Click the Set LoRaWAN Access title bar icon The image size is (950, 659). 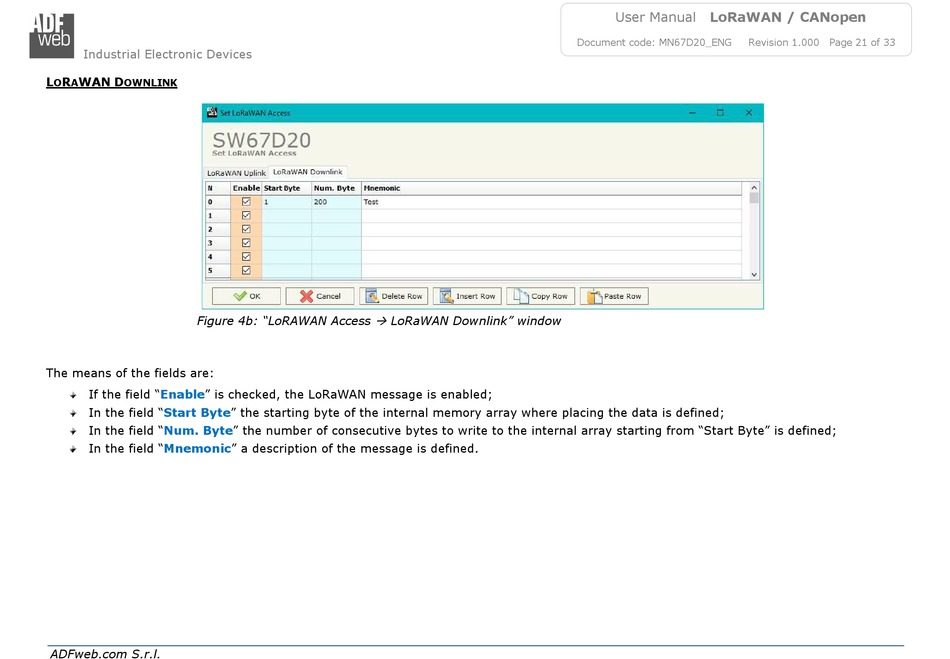coord(211,113)
